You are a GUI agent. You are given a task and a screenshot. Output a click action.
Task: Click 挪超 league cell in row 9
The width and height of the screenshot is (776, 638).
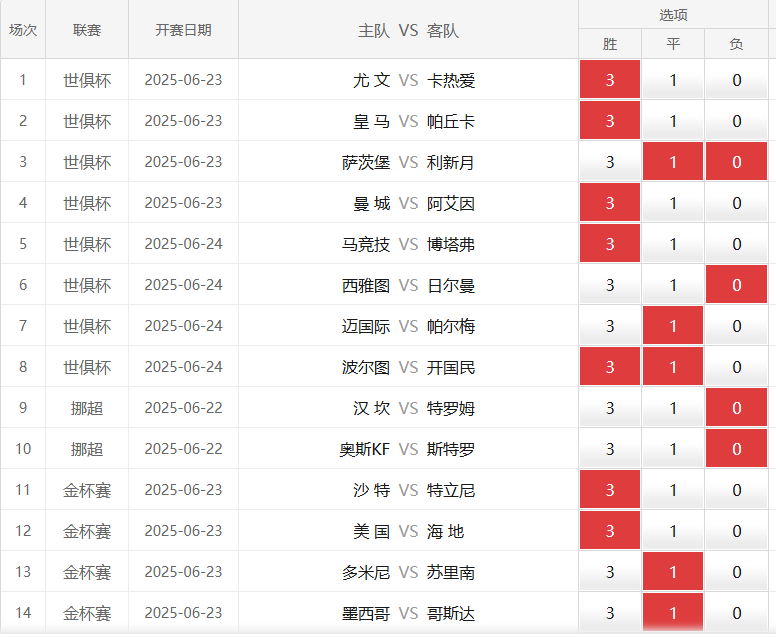87,408
